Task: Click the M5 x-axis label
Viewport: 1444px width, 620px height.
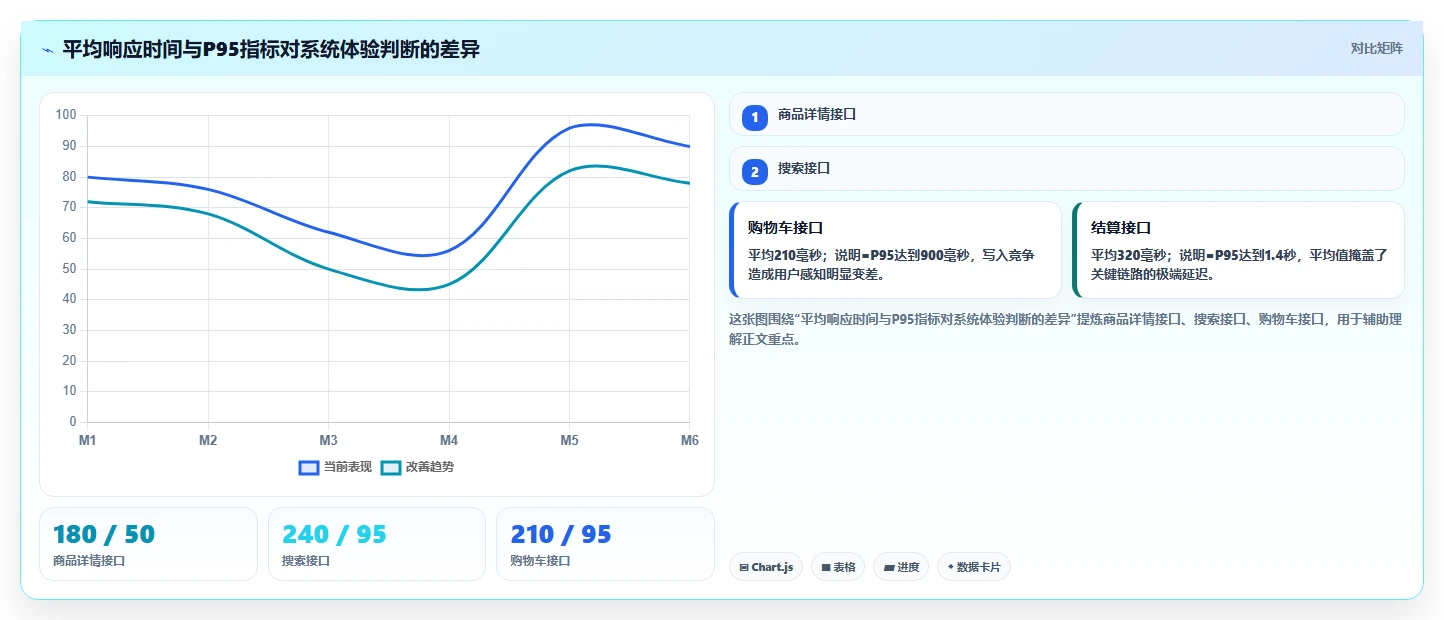Action: coord(569,441)
